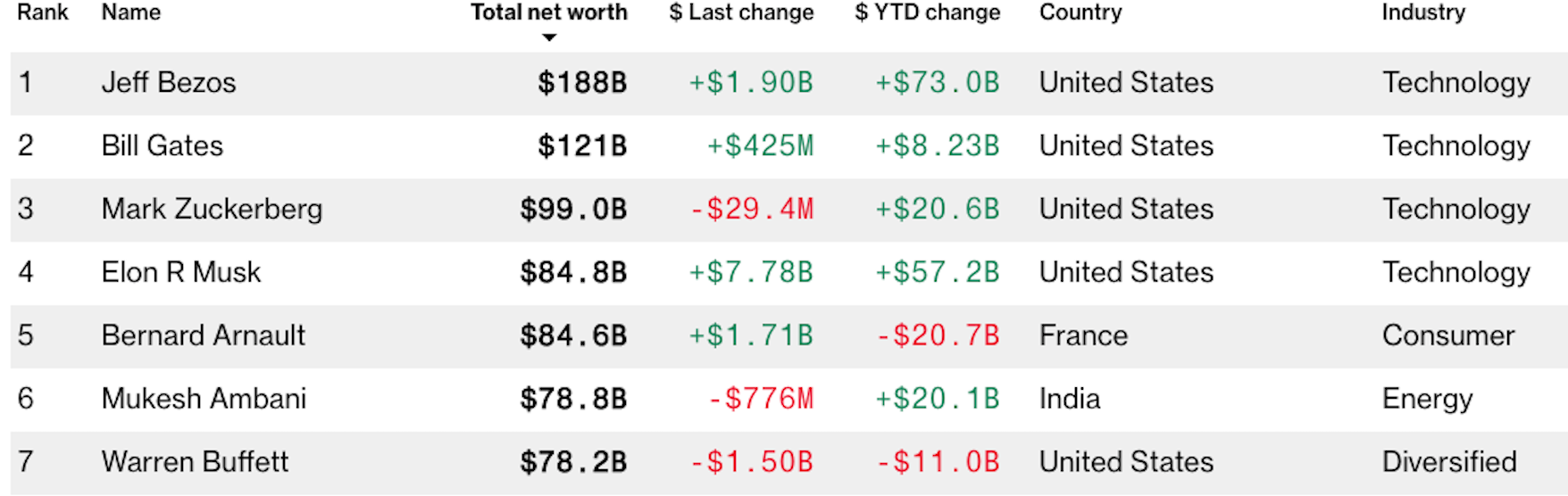Sort by $ Last change column

pos(741,12)
